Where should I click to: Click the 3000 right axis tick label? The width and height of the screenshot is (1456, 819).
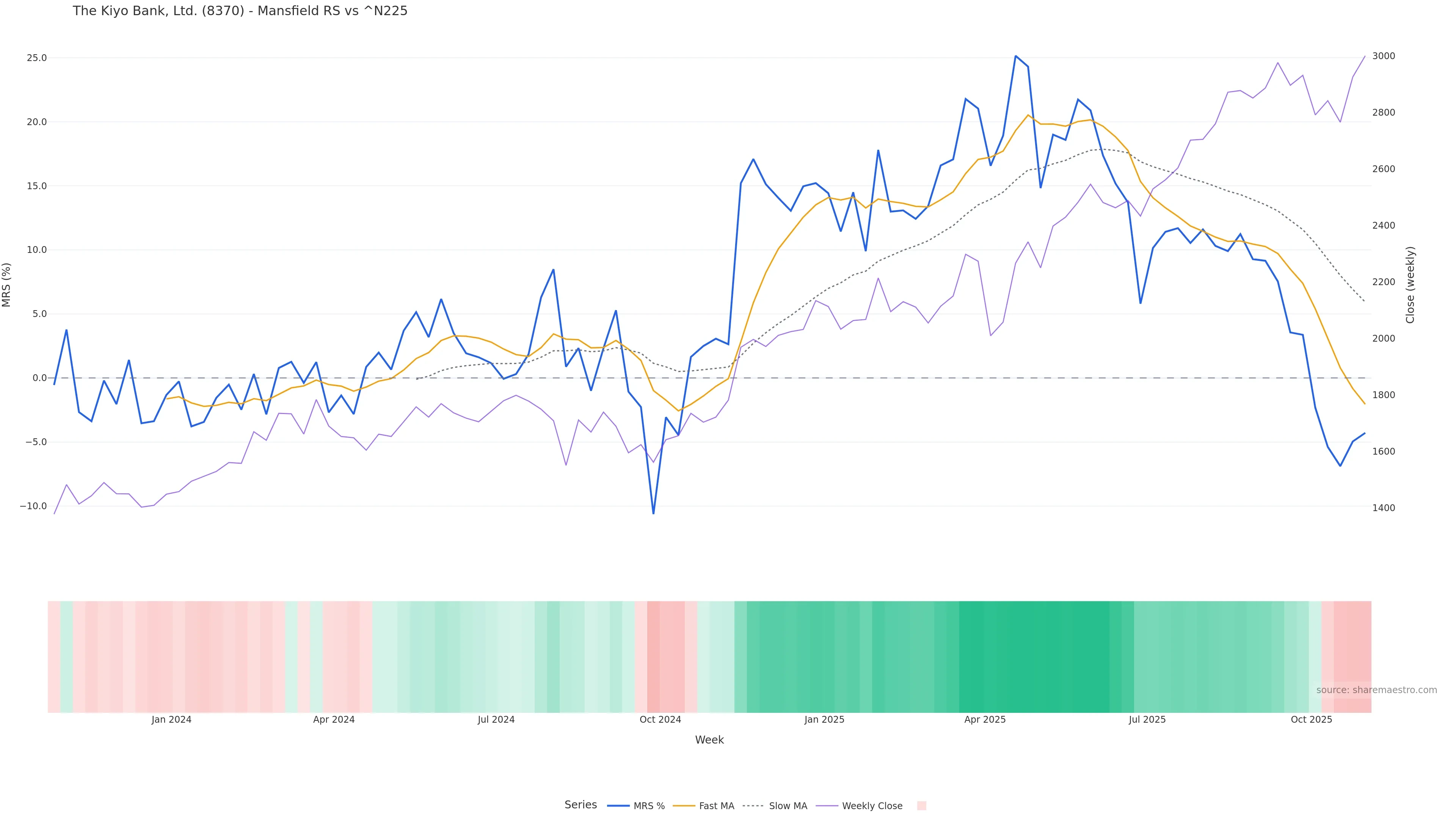coord(1384,56)
